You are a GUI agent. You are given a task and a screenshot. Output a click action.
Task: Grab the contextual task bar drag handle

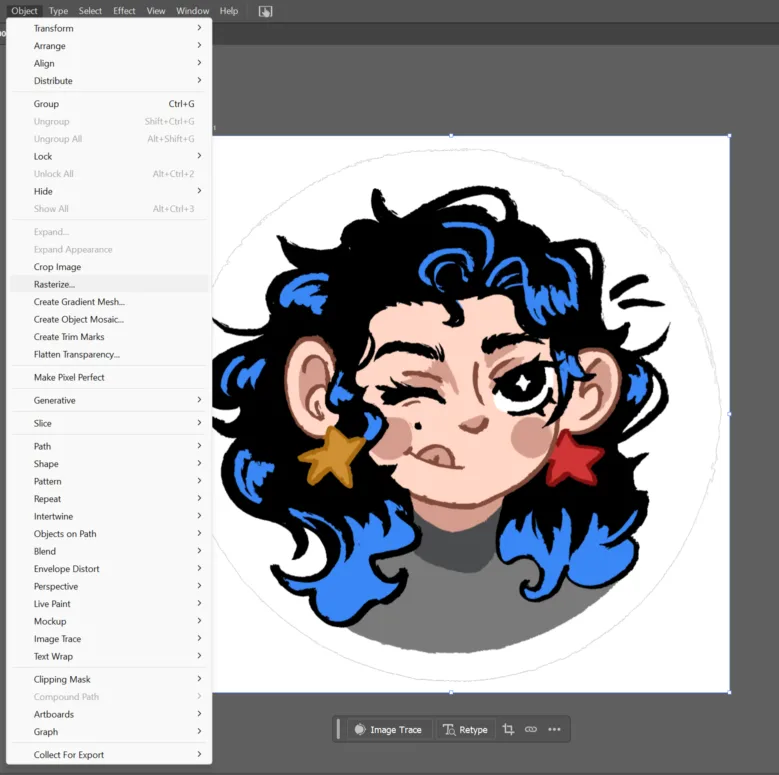coord(338,729)
